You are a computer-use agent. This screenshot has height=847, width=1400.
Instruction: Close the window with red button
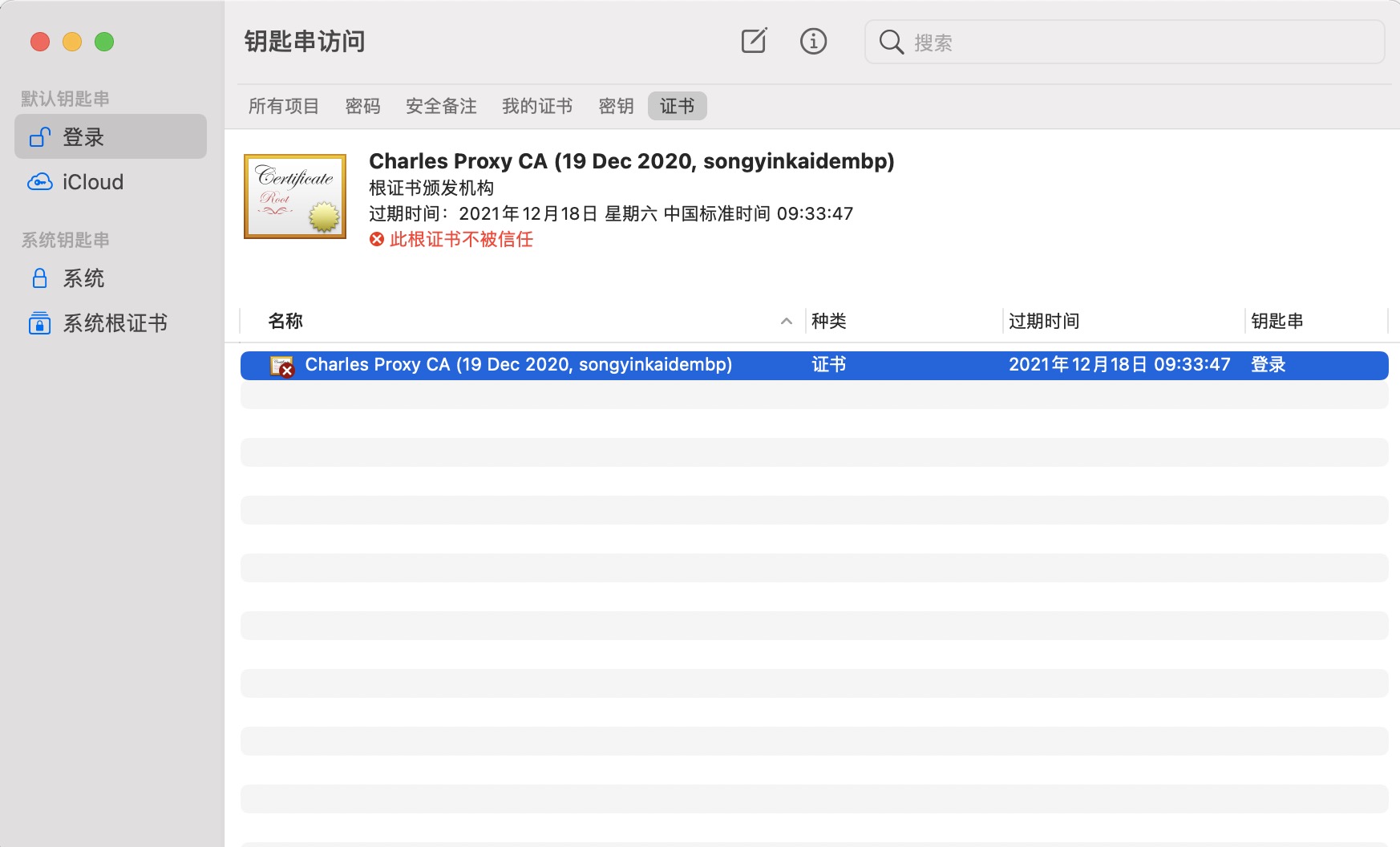click(40, 42)
